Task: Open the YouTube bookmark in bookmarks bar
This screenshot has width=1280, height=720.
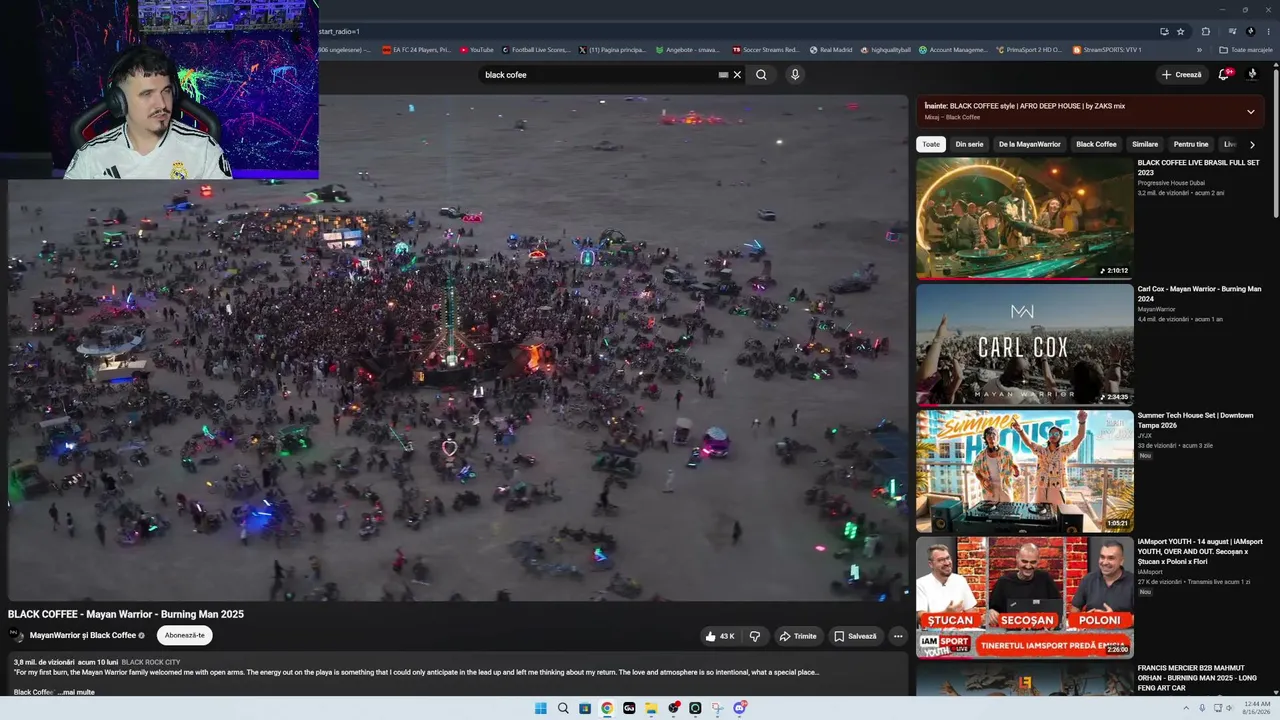Action: click(x=476, y=50)
